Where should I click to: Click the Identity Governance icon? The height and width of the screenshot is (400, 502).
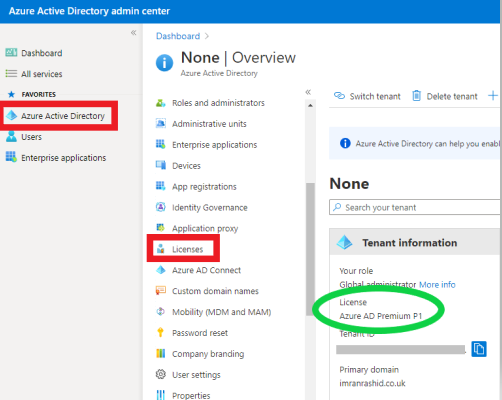(x=161, y=207)
